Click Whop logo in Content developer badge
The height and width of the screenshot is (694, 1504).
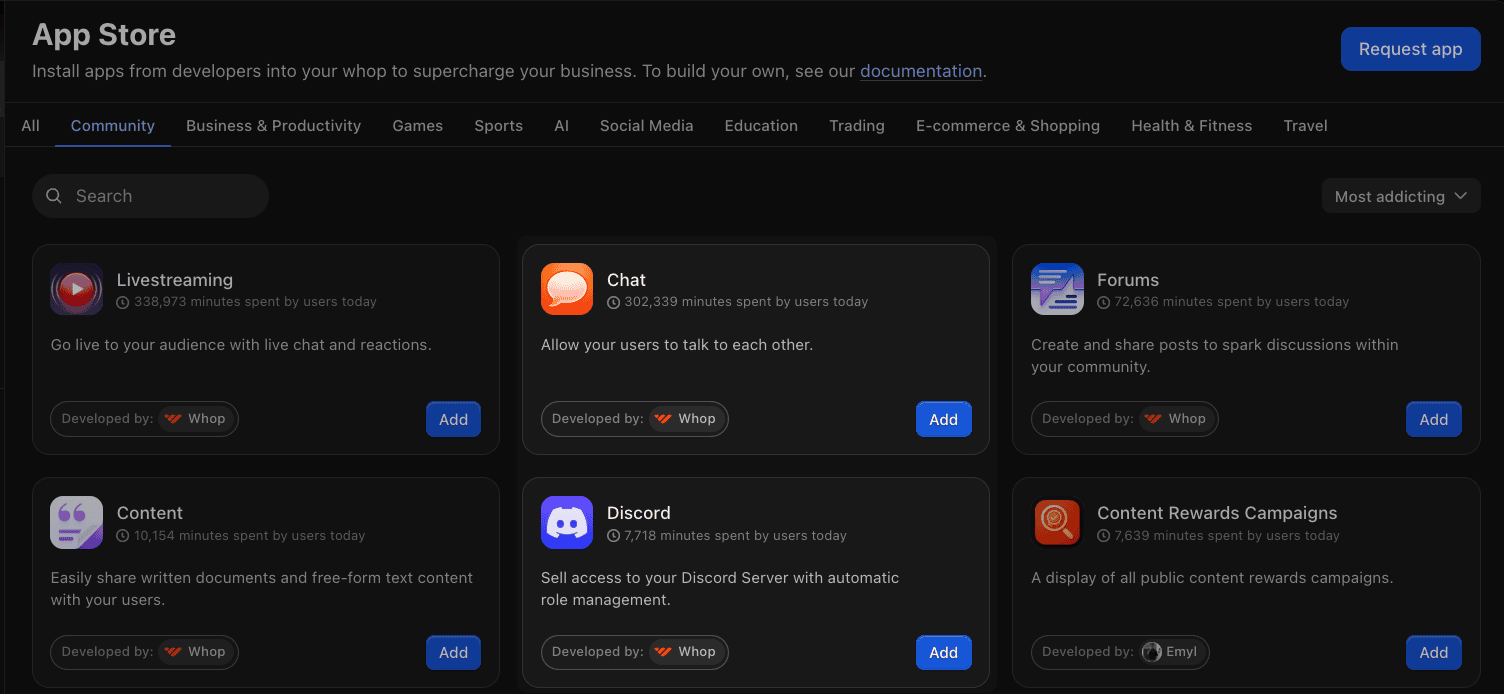[x=172, y=652]
